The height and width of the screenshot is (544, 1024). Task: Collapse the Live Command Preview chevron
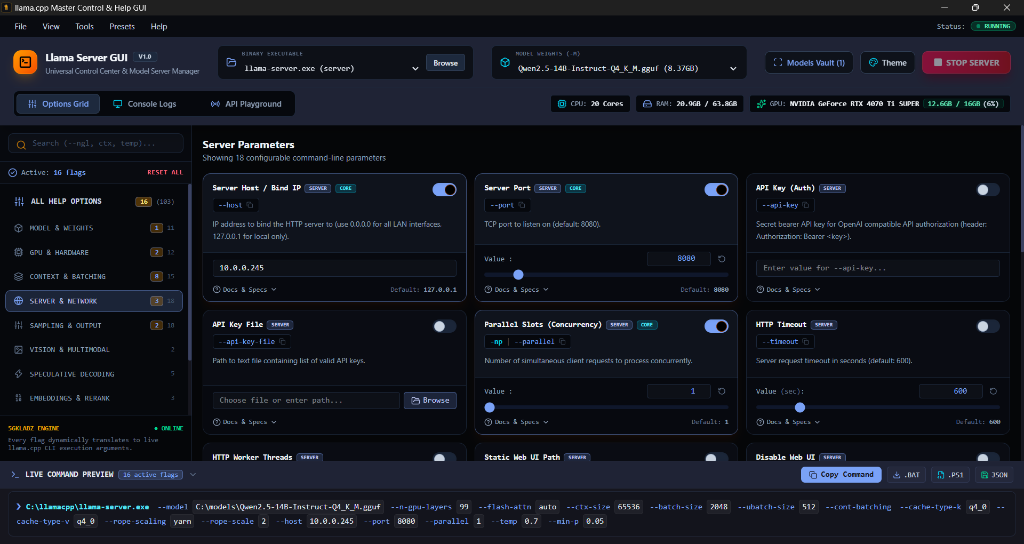[193, 475]
